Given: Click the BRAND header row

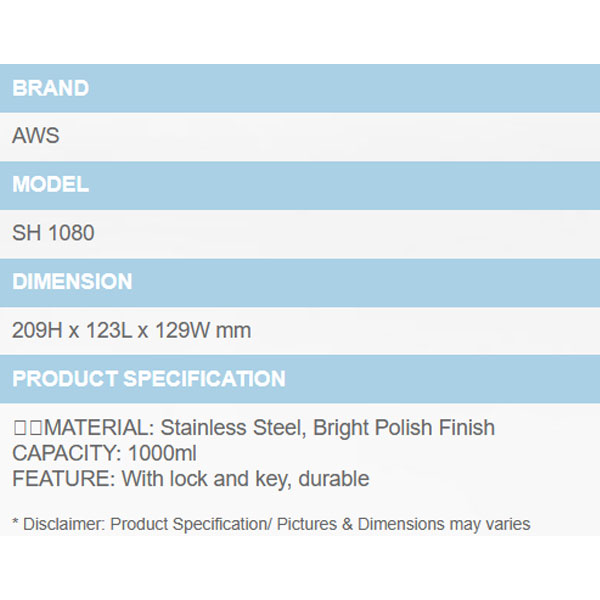Looking at the screenshot, I should coord(300,88).
